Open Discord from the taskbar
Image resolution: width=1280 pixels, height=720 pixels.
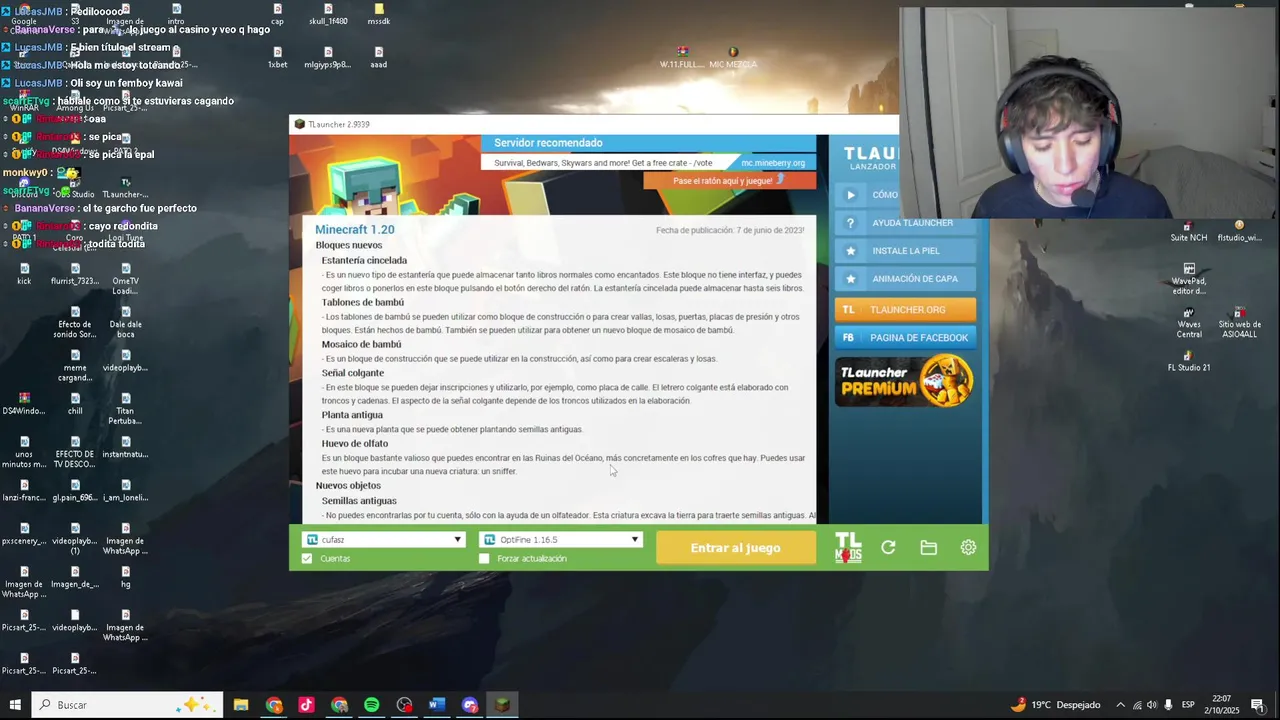(x=470, y=705)
